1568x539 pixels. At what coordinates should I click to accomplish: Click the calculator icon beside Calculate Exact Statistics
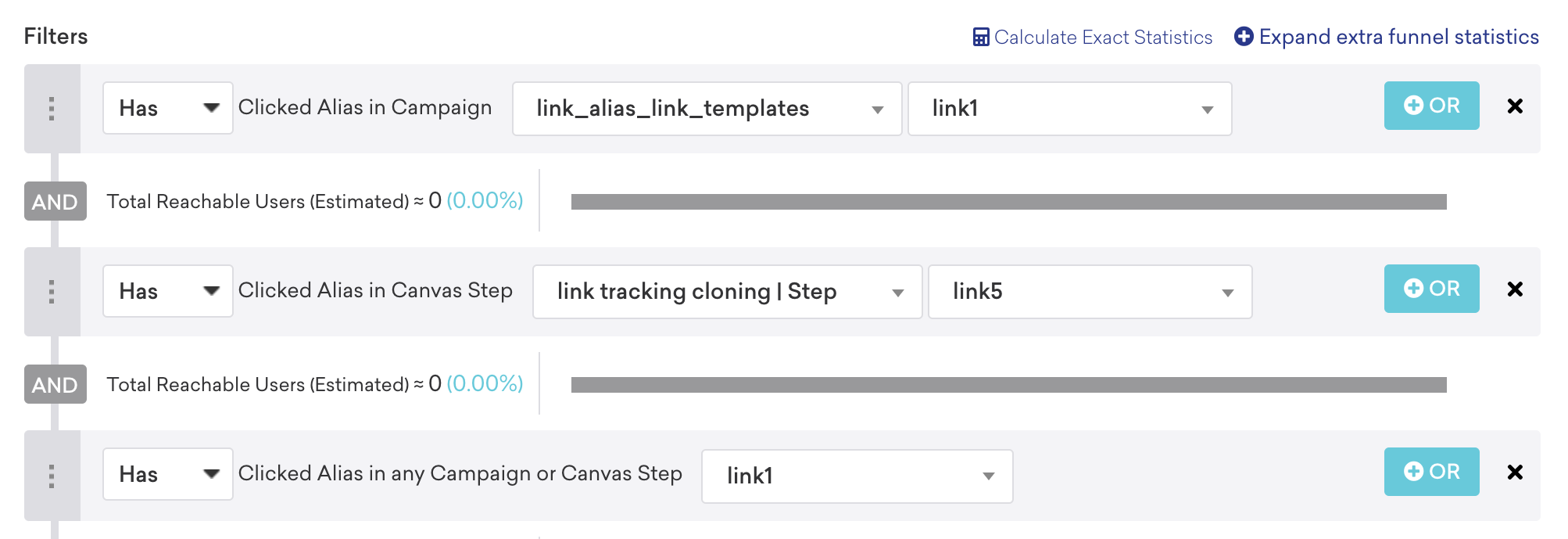coord(981,37)
